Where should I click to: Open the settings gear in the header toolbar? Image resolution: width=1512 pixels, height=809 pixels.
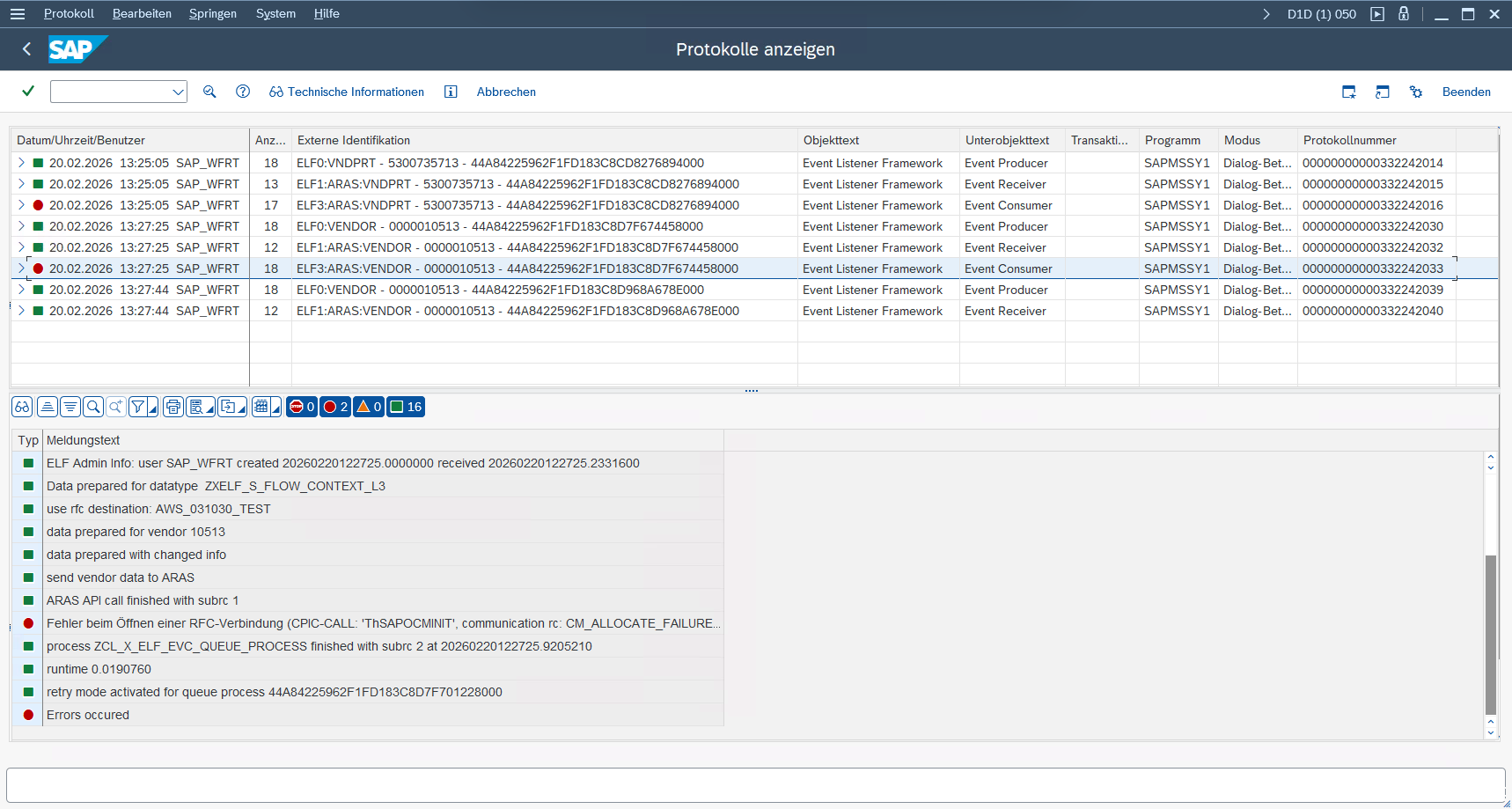coord(1415,92)
